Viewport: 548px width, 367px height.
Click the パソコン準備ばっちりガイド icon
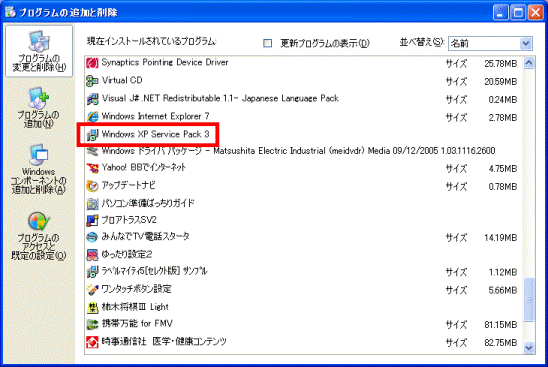click(92, 203)
